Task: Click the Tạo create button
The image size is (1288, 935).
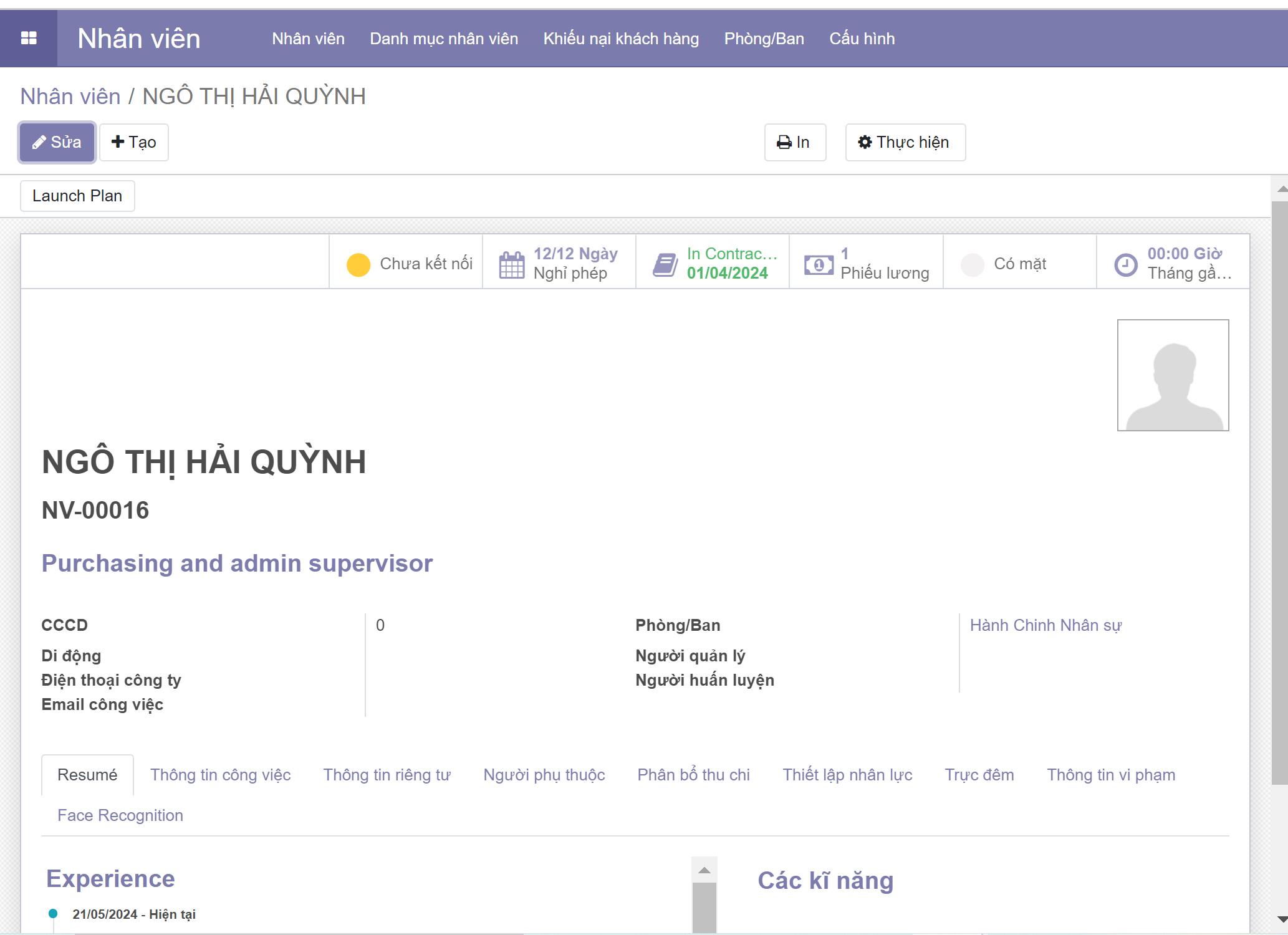Action: pyautogui.click(x=133, y=142)
